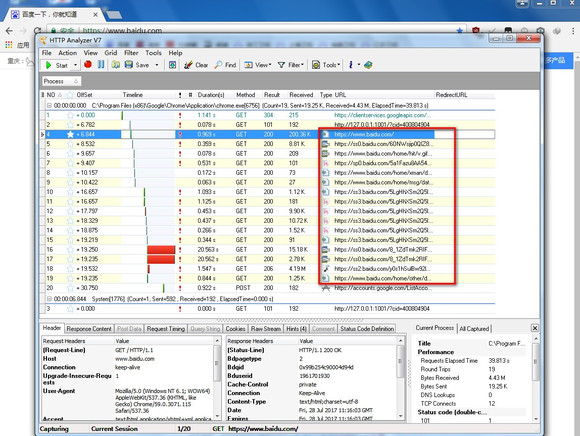Click the Chrome apps grid icon
Viewport: 580px width, 436px height.
[x=9, y=45]
